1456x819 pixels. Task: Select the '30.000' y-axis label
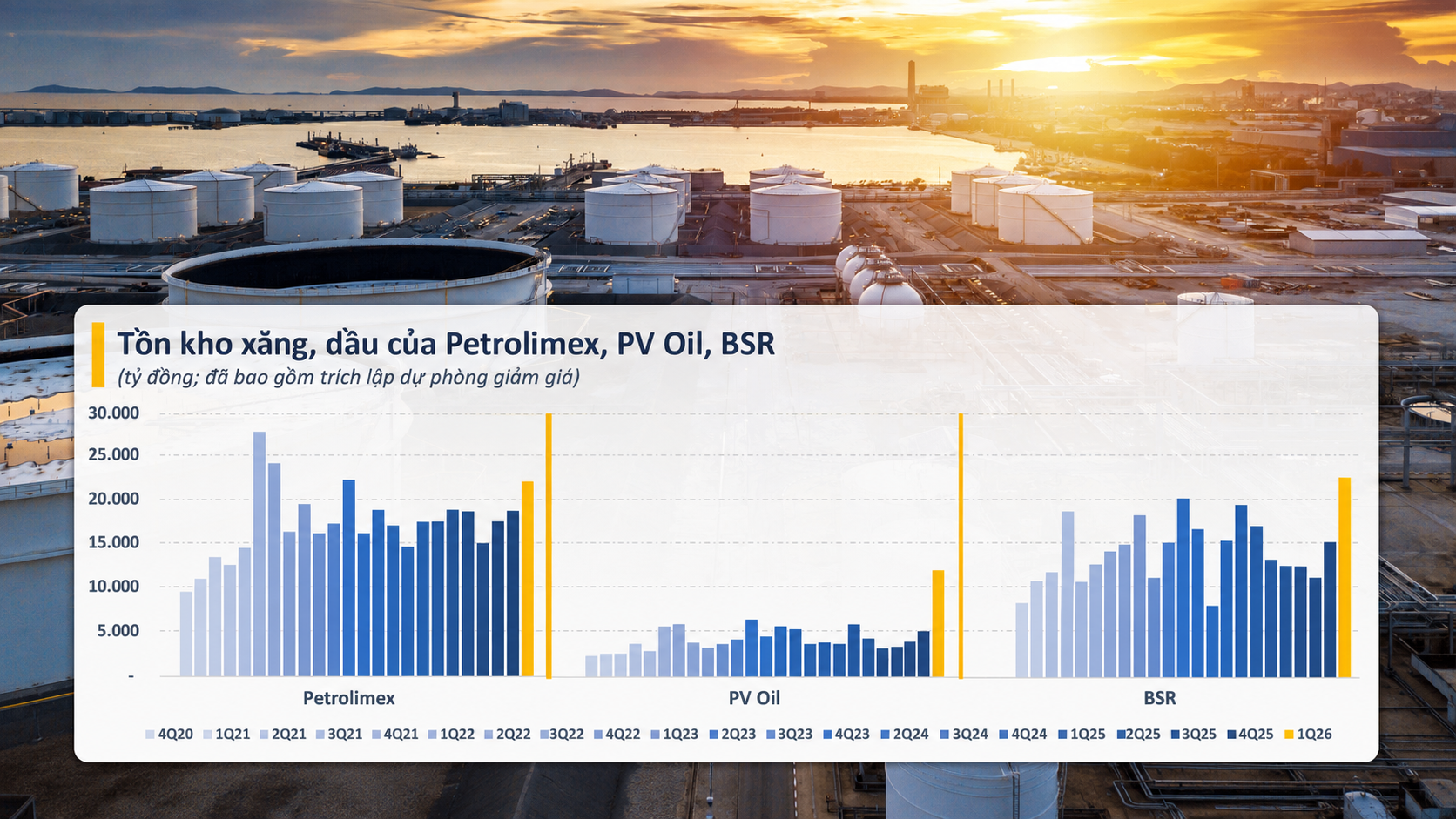[x=114, y=413]
